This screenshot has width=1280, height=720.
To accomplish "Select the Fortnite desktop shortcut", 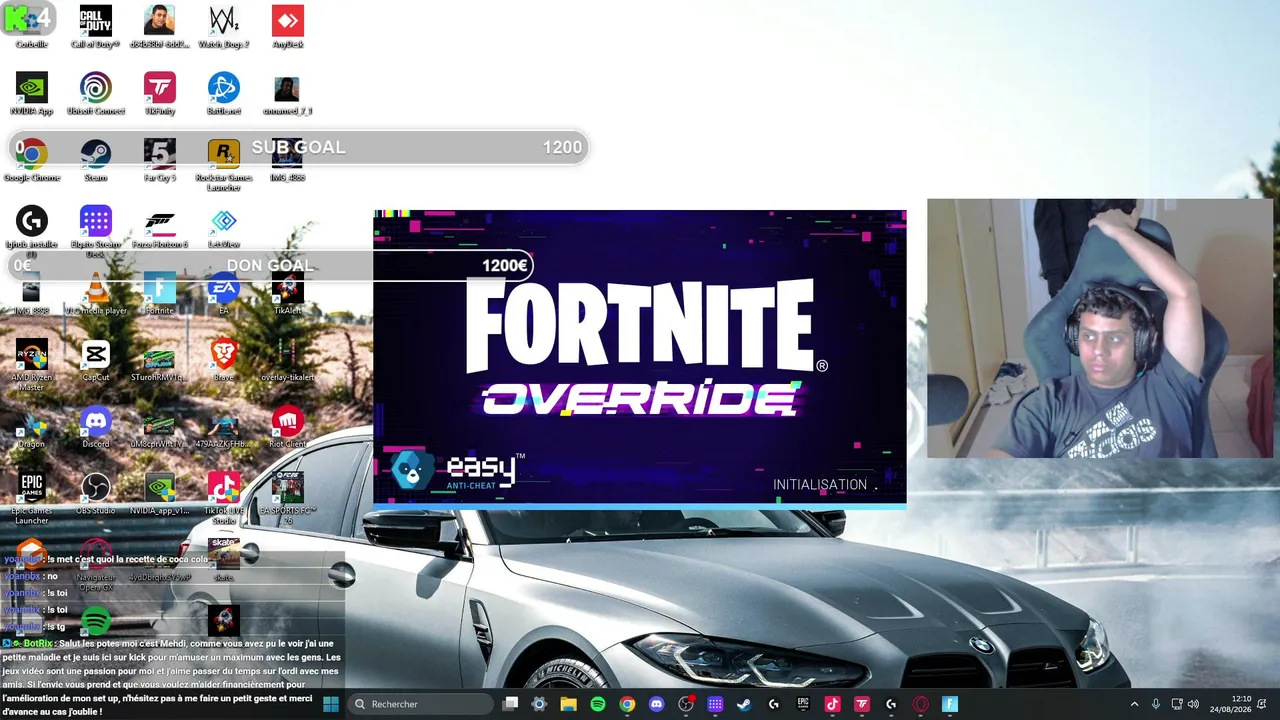I will (x=159, y=294).
